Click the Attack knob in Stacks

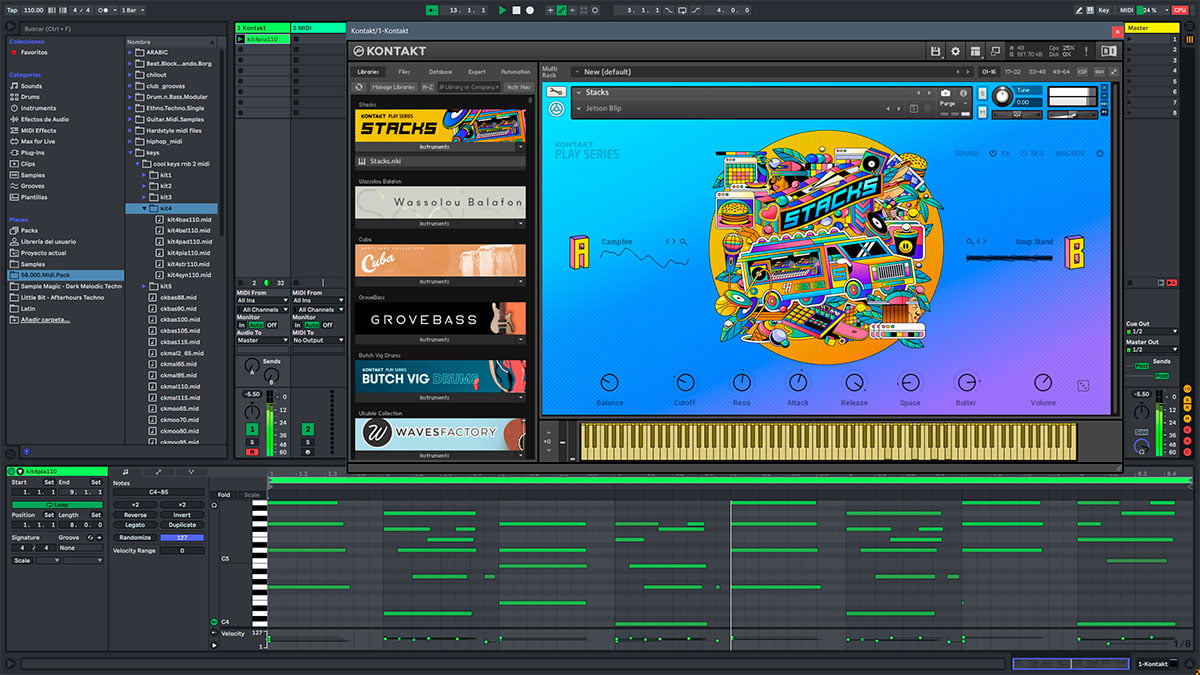[798, 382]
